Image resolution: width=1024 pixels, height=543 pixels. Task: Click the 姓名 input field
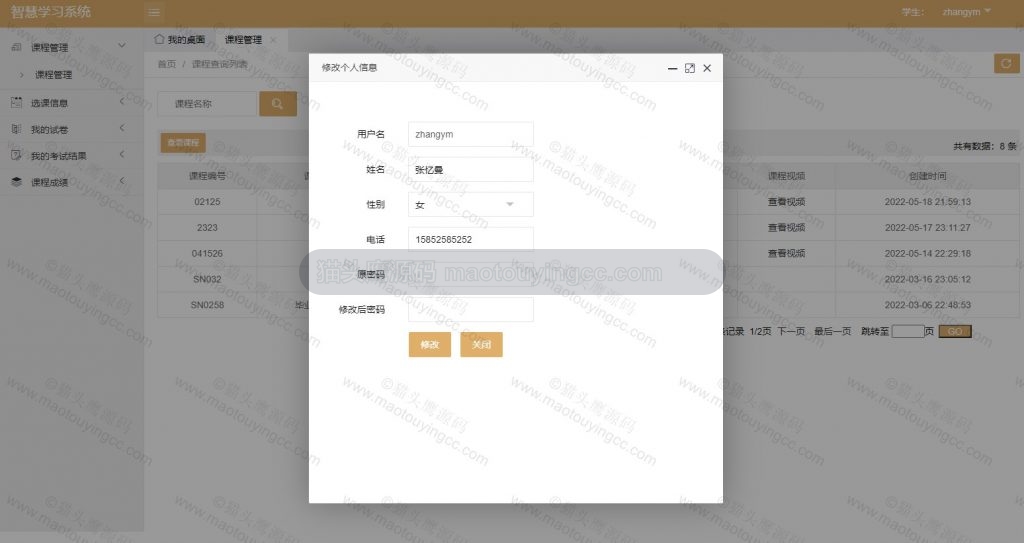click(x=470, y=169)
